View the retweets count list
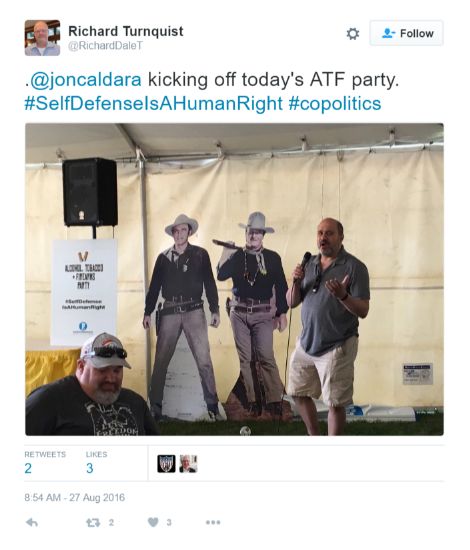470x550 pixels. tap(45, 463)
